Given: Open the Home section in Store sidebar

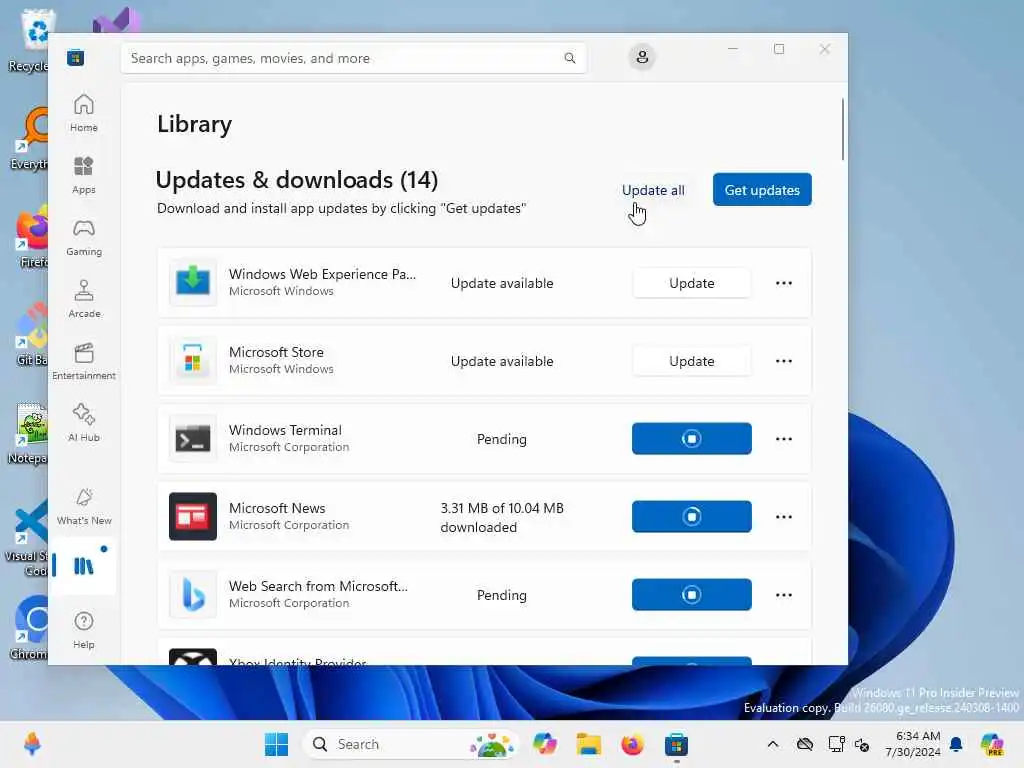Looking at the screenshot, I should (84, 113).
